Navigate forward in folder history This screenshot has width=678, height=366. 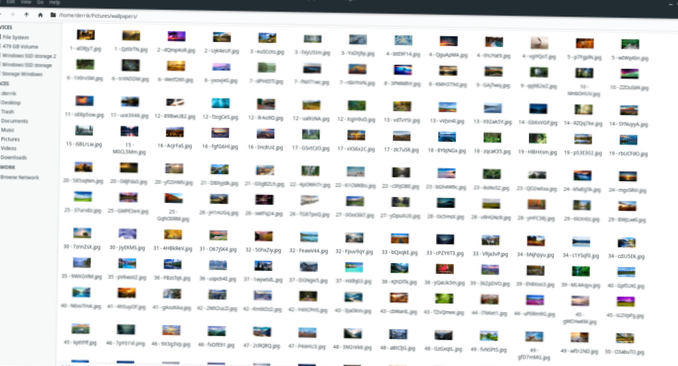point(12,14)
